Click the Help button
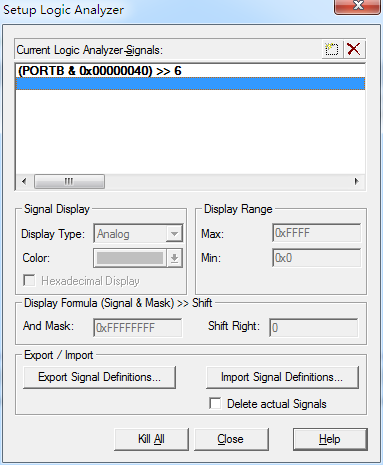383x465 pixels. tap(330, 439)
